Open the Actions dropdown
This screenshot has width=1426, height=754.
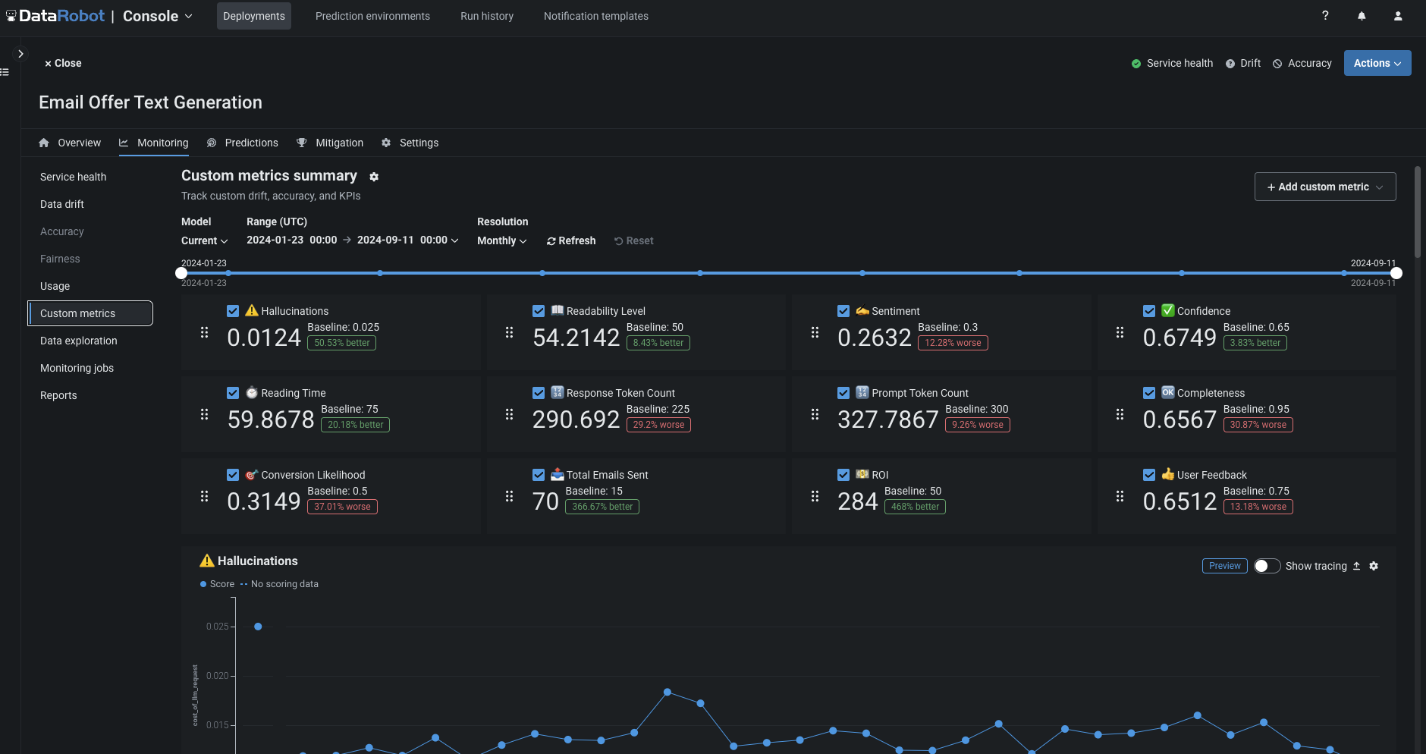[1377, 62]
